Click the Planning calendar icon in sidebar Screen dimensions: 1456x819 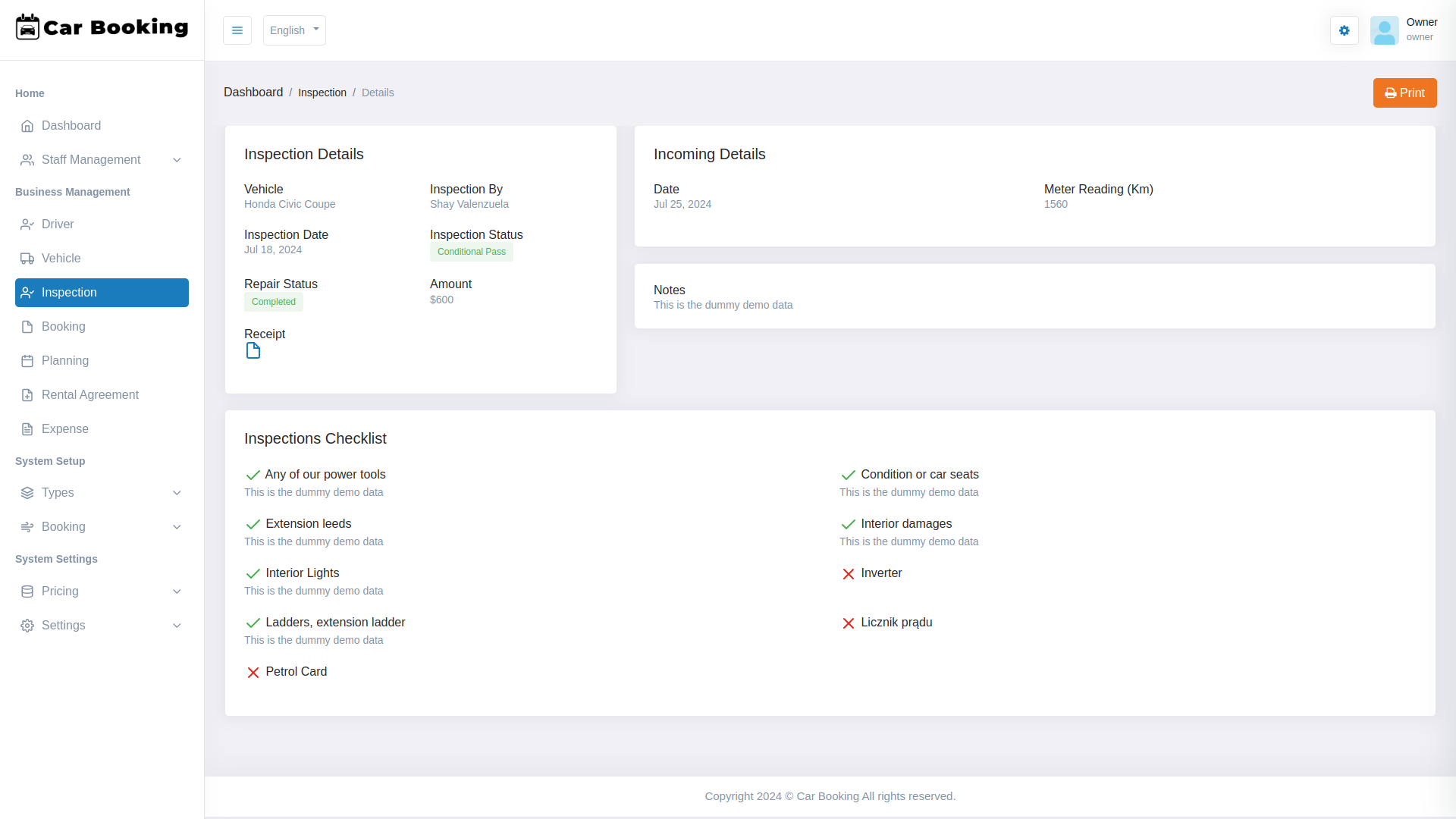click(27, 361)
